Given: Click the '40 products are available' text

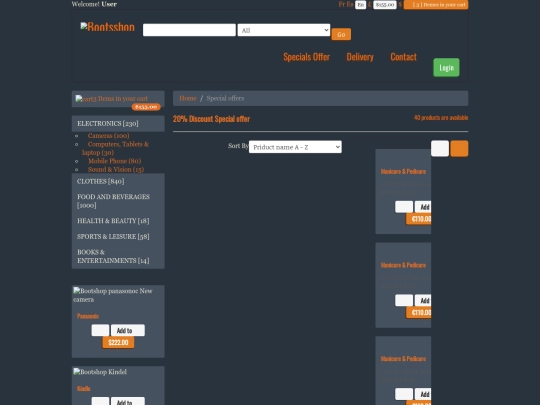Looking at the screenshot, I should click(441, 118).
